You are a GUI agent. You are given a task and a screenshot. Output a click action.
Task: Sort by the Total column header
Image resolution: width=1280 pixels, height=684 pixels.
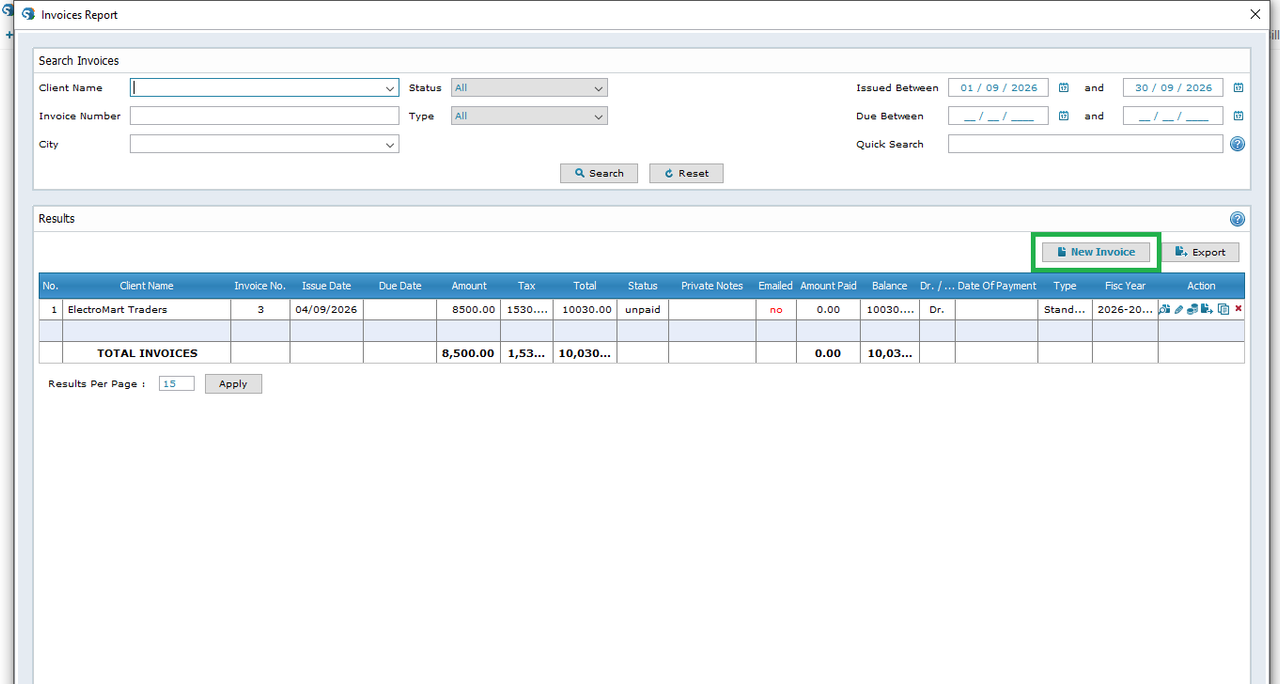[585, 286]
